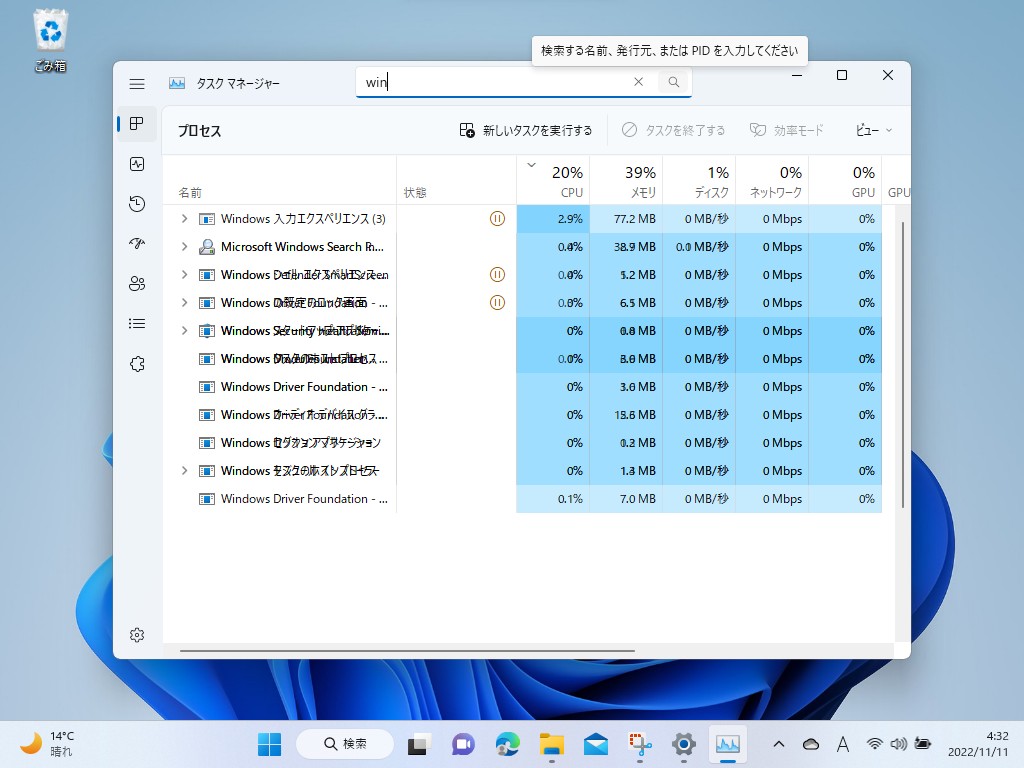Sort by ディスク column header
Viewport: 1024px width, 768px height.
coord(699,180)
